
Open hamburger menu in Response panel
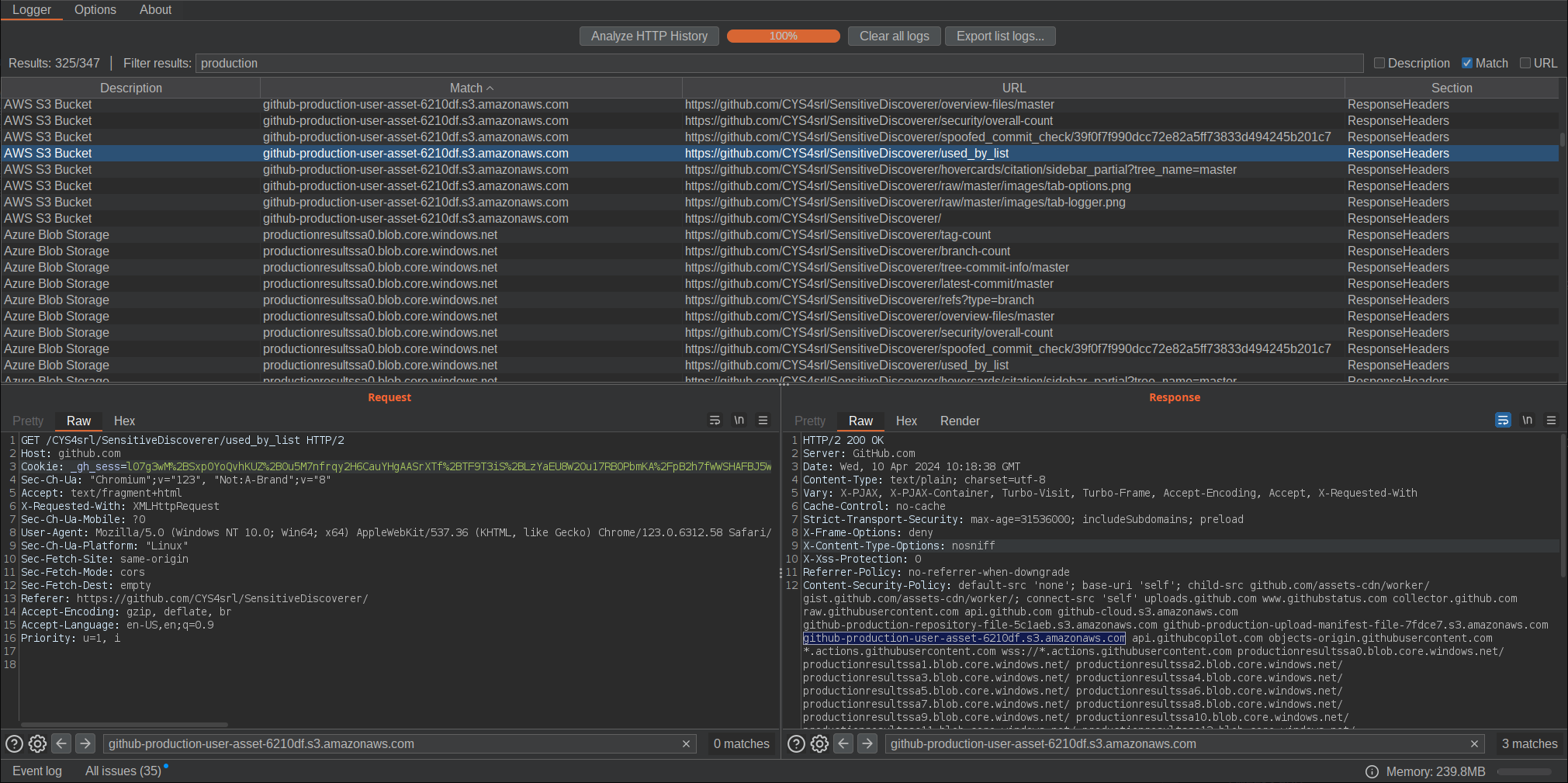coord(1552,421)
